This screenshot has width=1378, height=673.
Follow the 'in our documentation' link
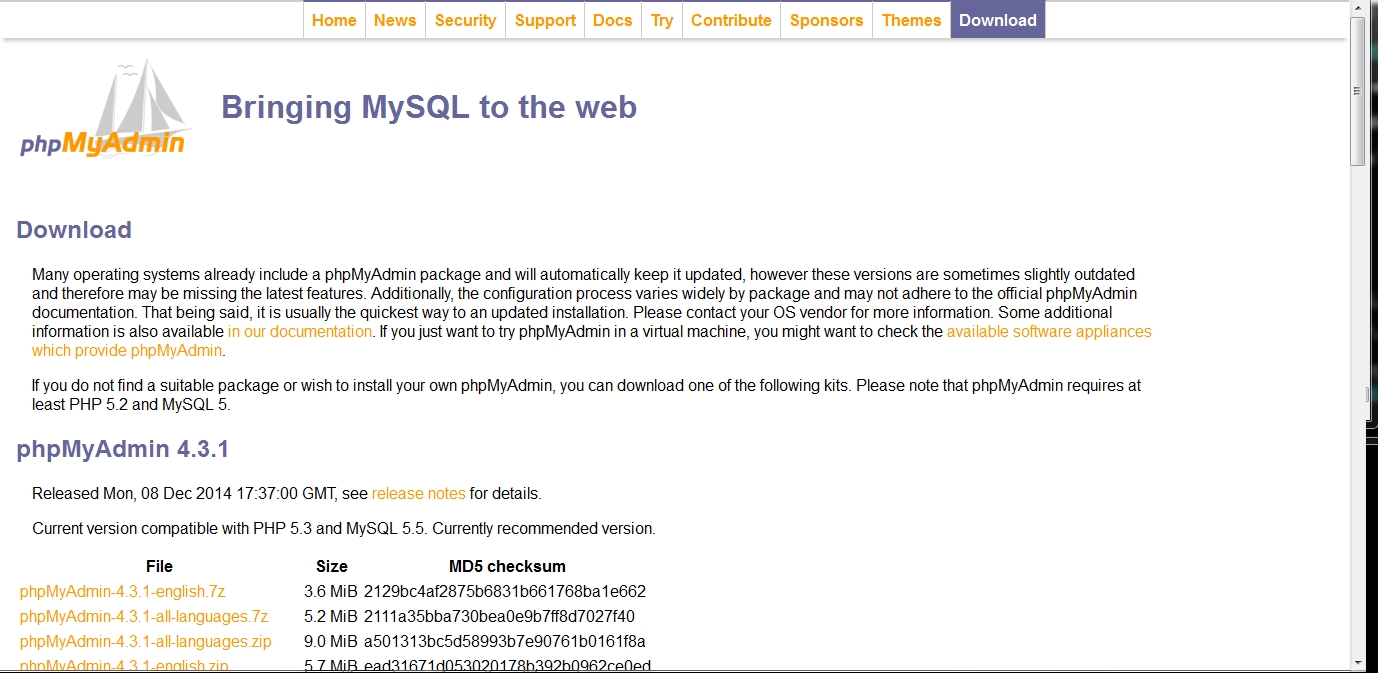300,332
